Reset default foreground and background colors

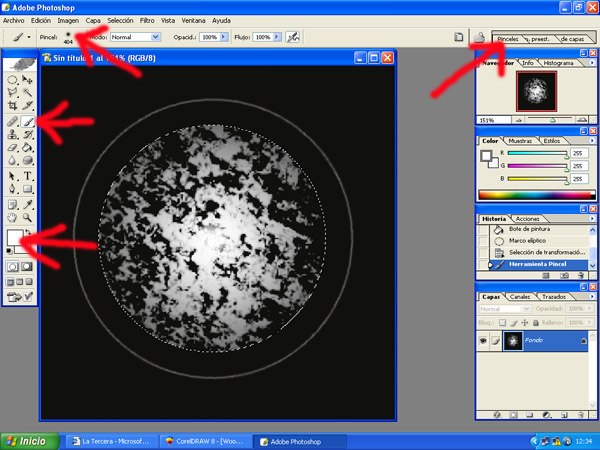click(x=9, y=251)
